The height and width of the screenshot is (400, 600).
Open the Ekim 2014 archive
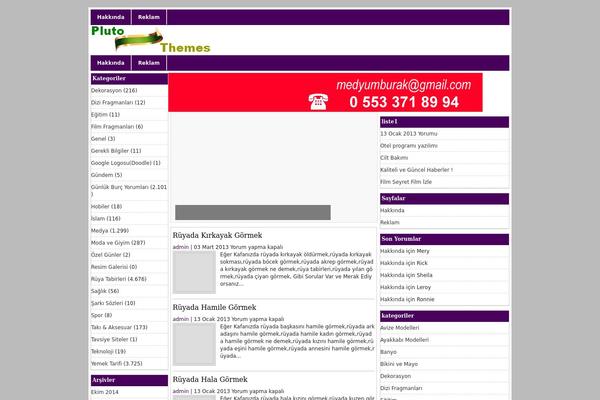[104, 392]
